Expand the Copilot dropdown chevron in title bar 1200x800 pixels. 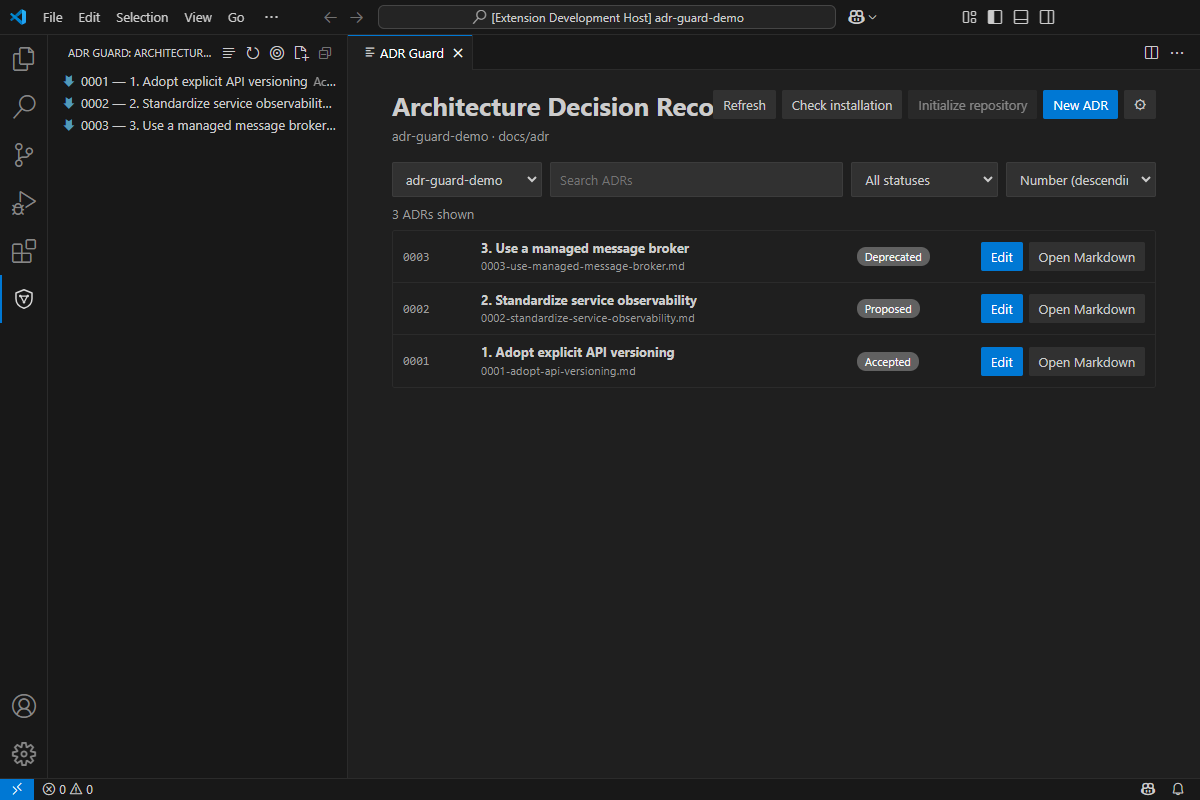pyautogui.click(x=873, y=17)
